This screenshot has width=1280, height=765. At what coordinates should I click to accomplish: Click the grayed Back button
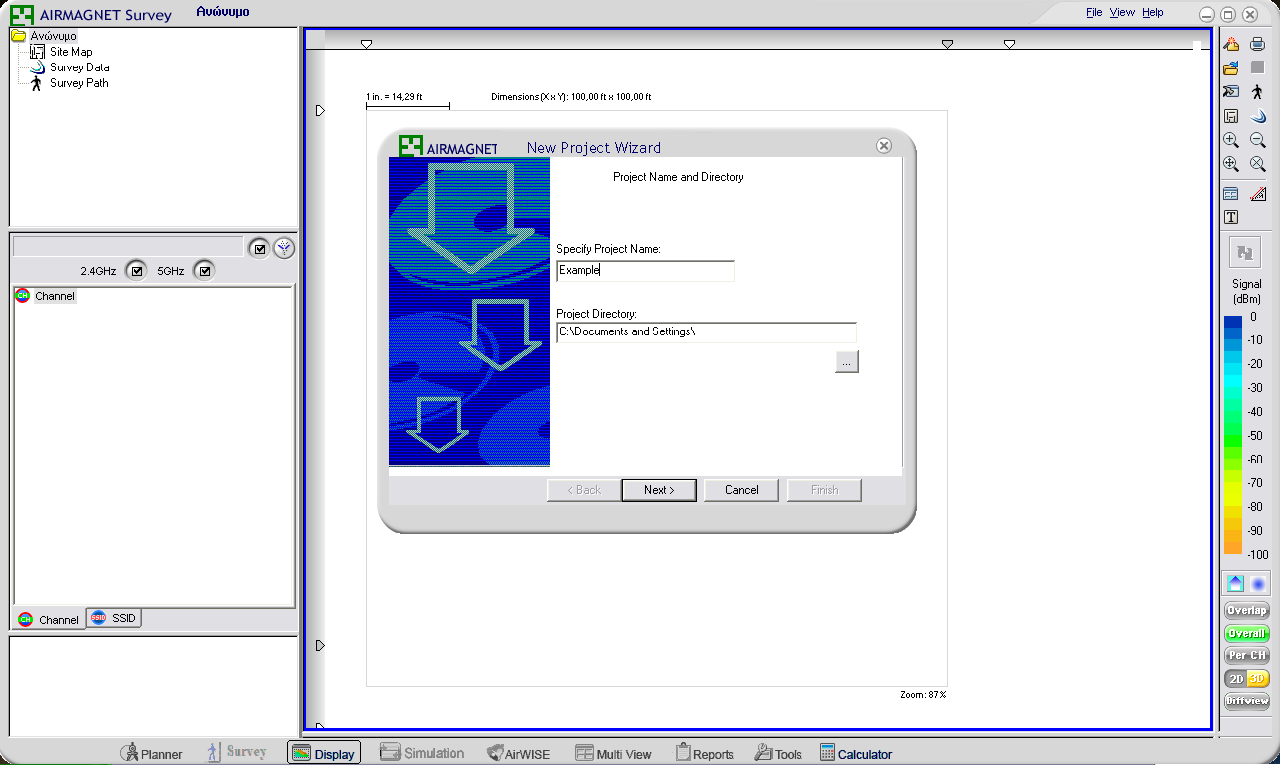[x=584, y=490]
